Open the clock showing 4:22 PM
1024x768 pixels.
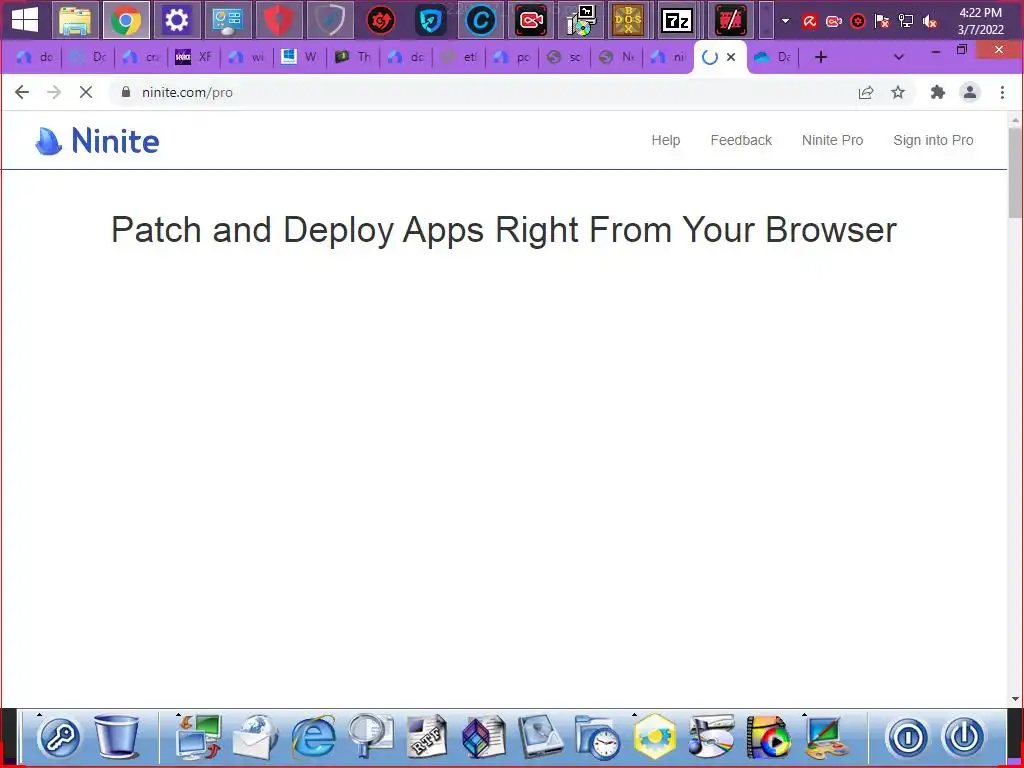[980, 21]
